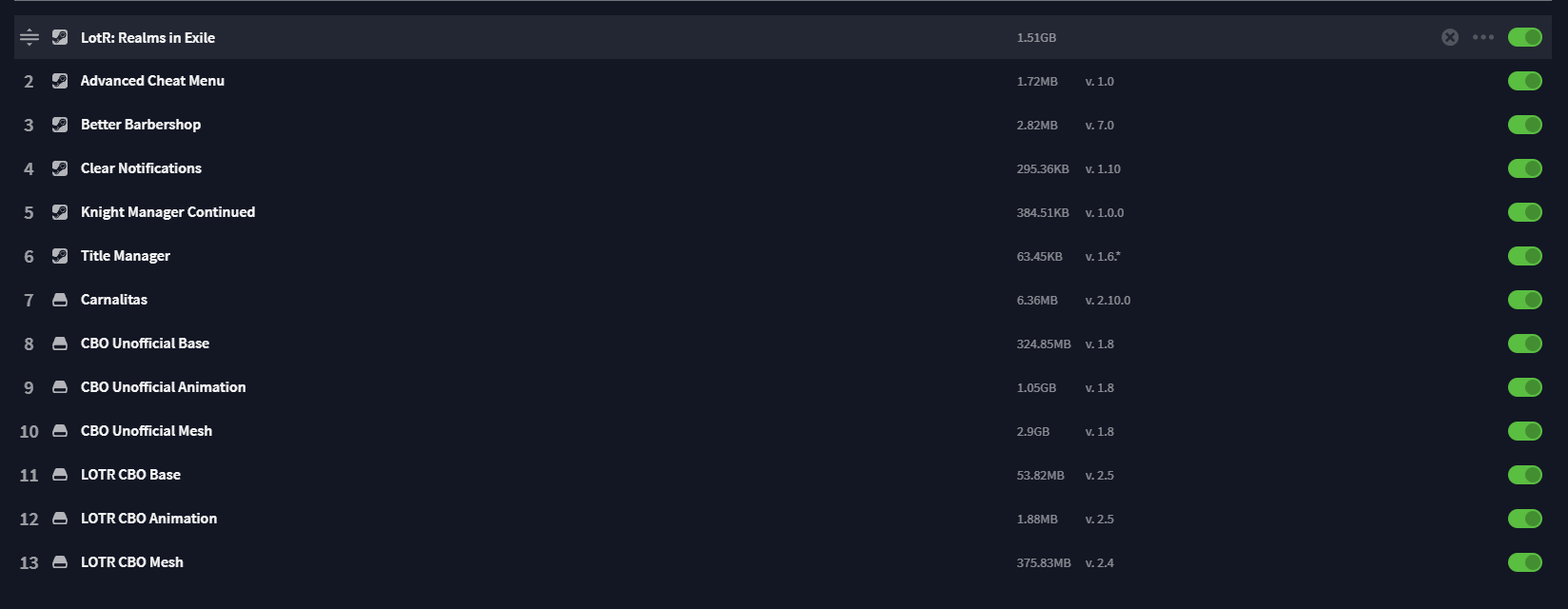Image resolution: width=1568 pixels, height=609 pixels.
Task: Click the load order number 13
Action: [x=29, y=563]
